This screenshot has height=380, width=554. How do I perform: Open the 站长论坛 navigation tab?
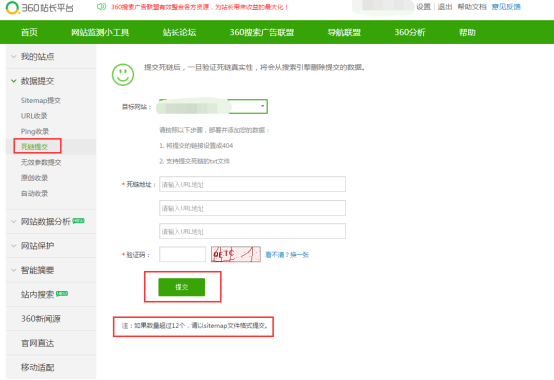point(179,32)
